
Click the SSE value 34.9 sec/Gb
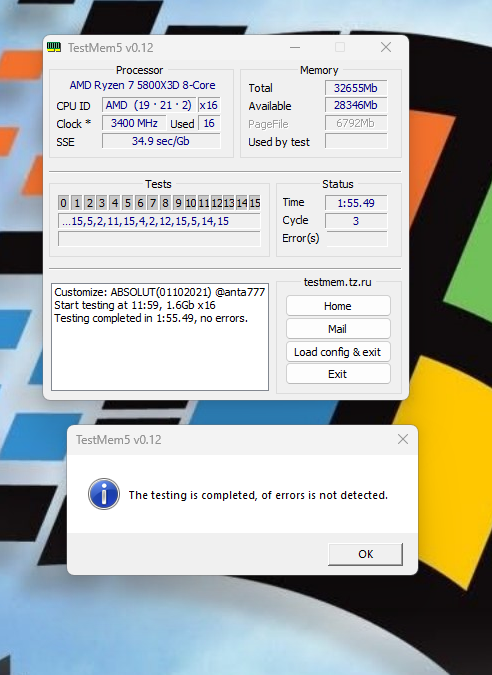pos(161,141)
